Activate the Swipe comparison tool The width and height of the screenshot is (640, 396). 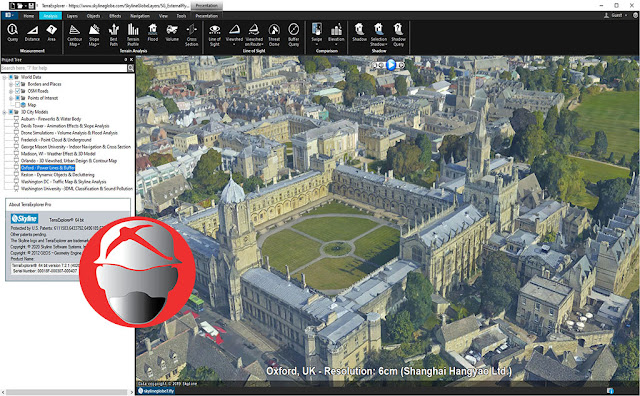317,33
